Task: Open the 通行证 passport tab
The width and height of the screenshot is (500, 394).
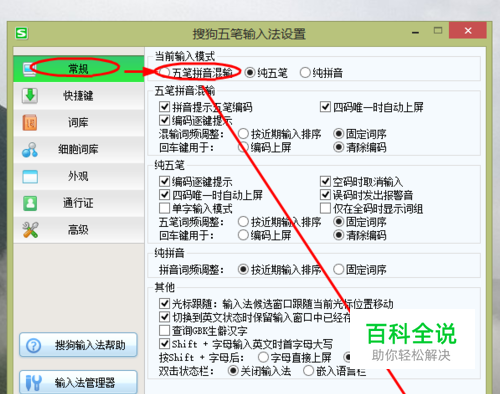Action: click(79, 203)
